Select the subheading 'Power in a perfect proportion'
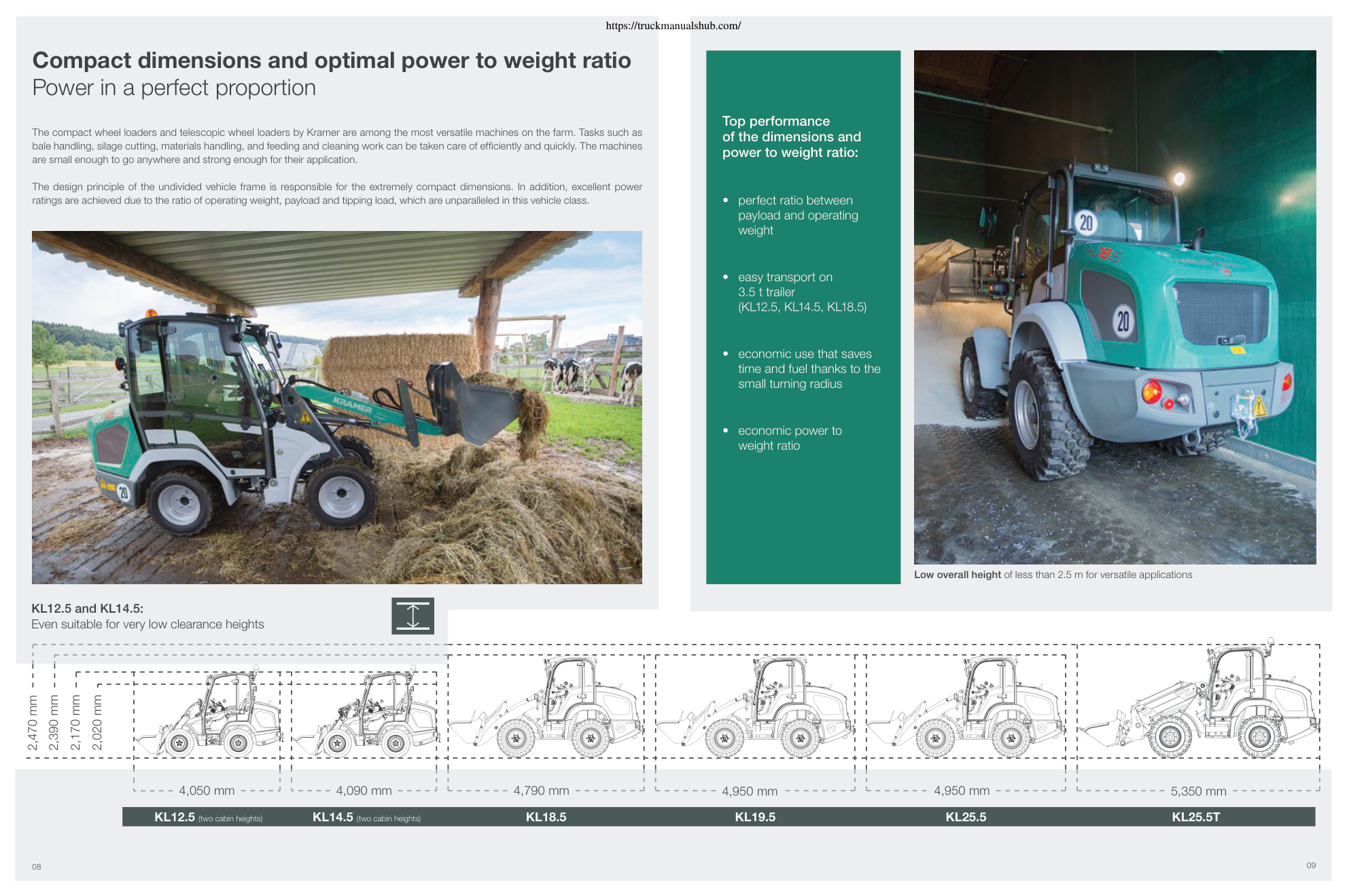Viewport: 1349px width, 896px height. [x=174, y=88]
